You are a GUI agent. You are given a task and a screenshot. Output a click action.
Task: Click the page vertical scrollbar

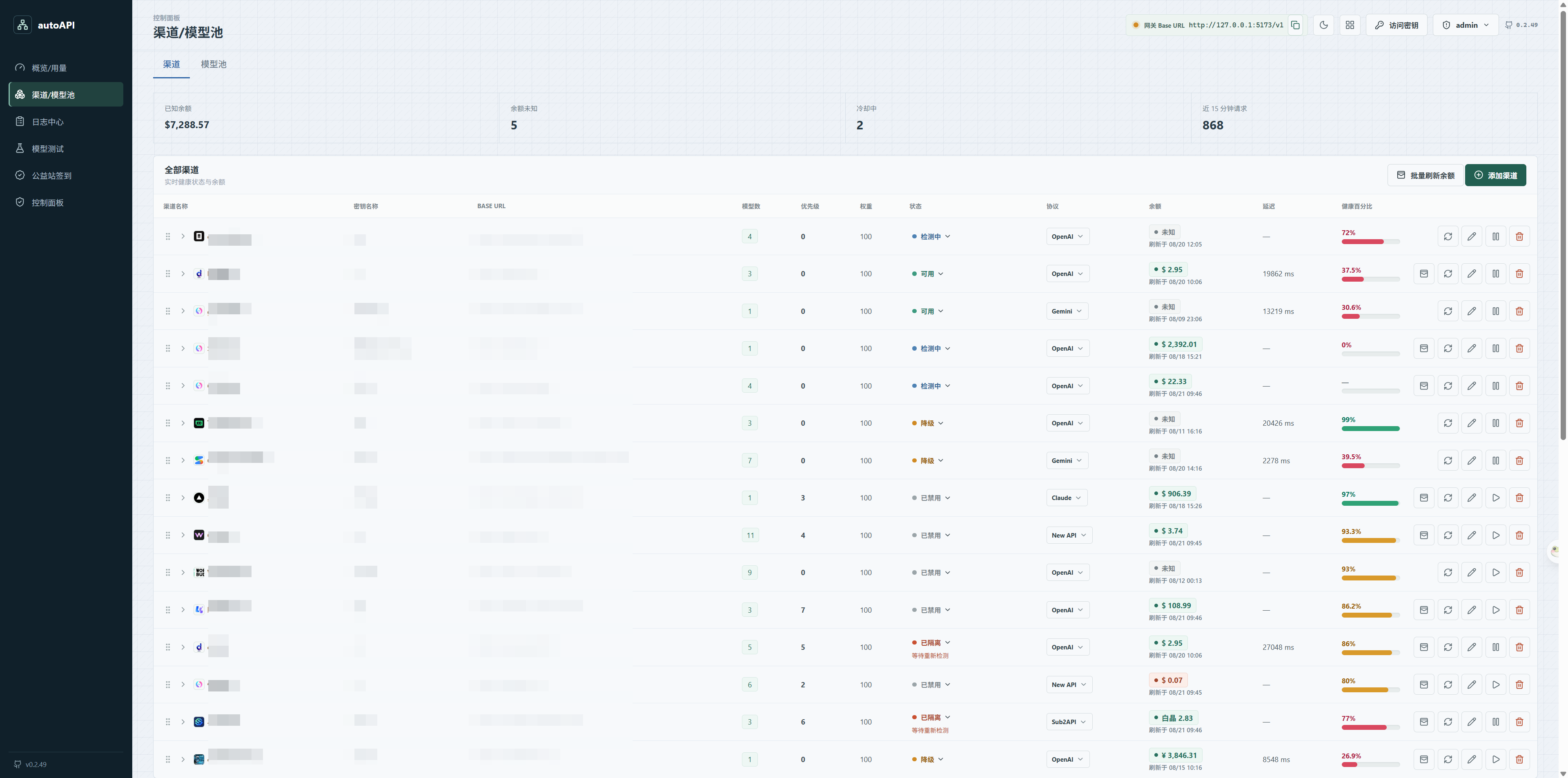(1563, 225)
